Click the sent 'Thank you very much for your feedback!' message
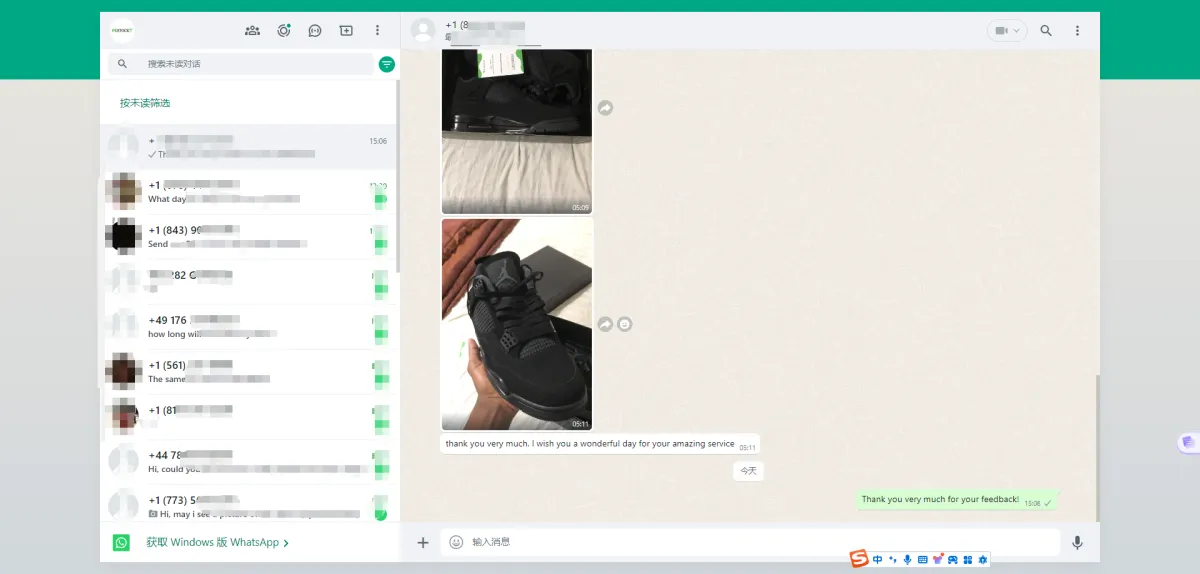 point(957,500)
